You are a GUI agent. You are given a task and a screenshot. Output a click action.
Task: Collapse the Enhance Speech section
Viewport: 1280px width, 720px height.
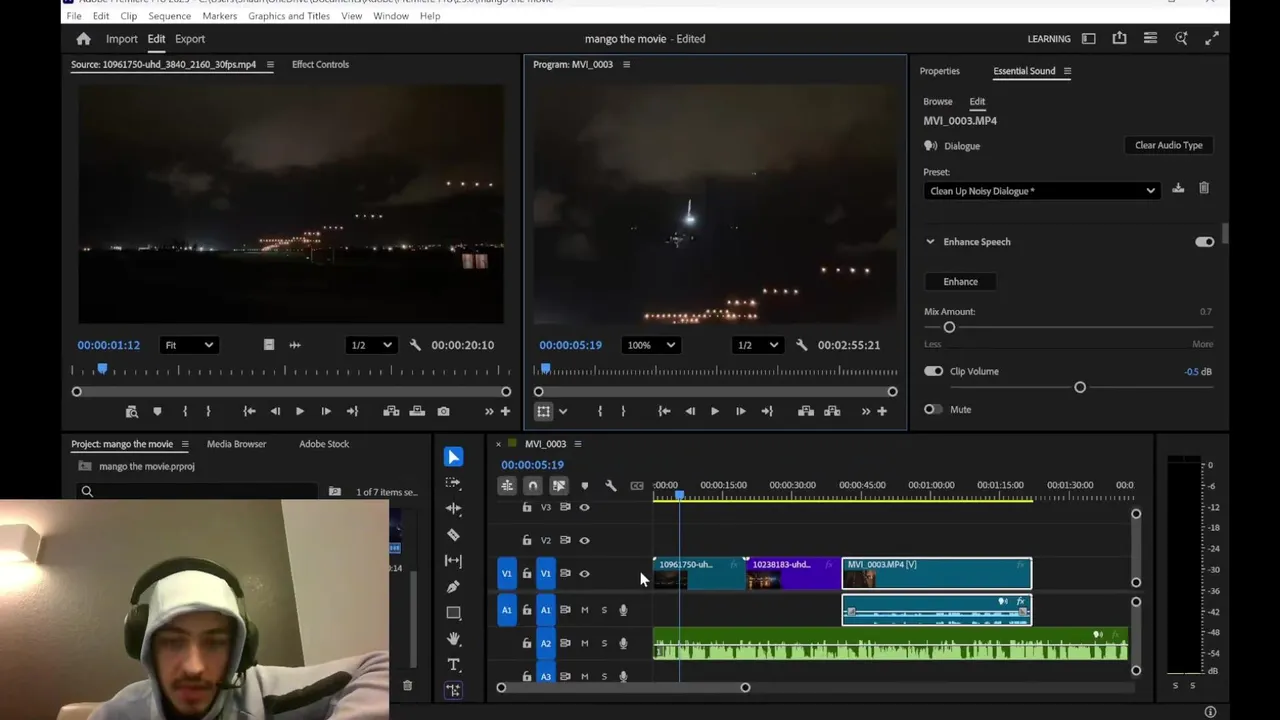tap(930, 242)
